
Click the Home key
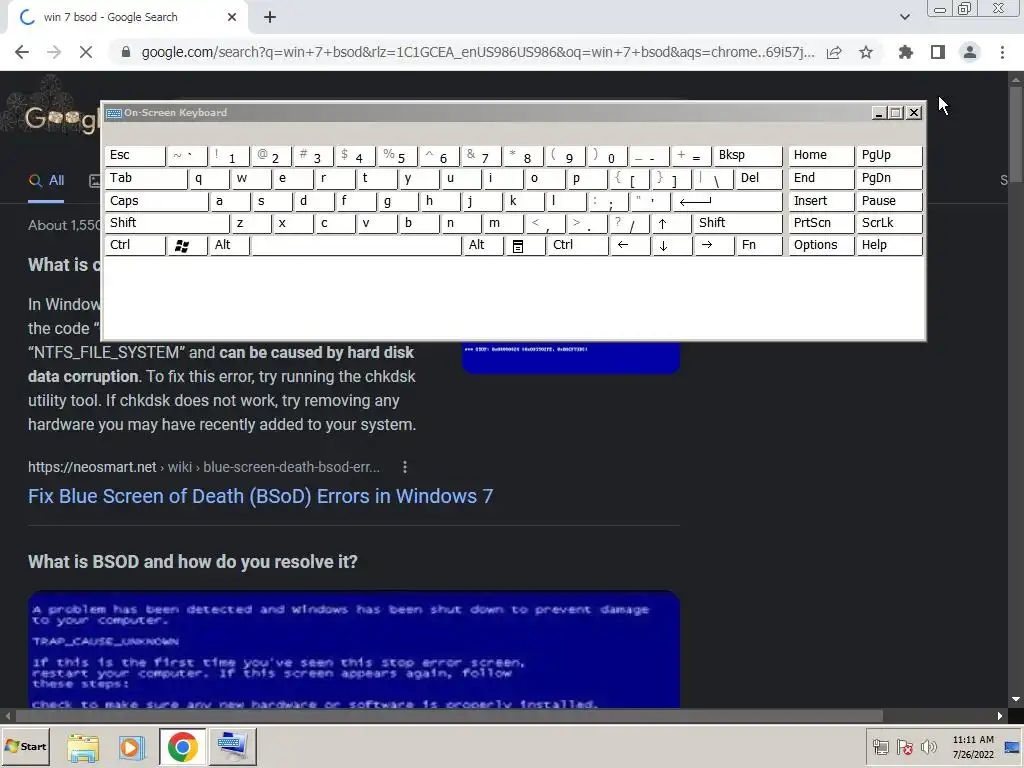(x=821, y=155)
